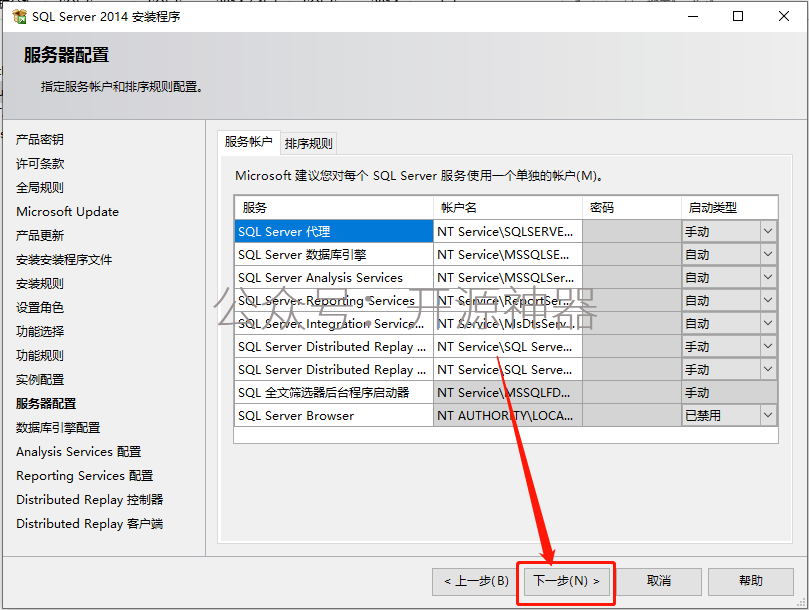Click the SQL Server setup title bar icon

tap(20, 17)
